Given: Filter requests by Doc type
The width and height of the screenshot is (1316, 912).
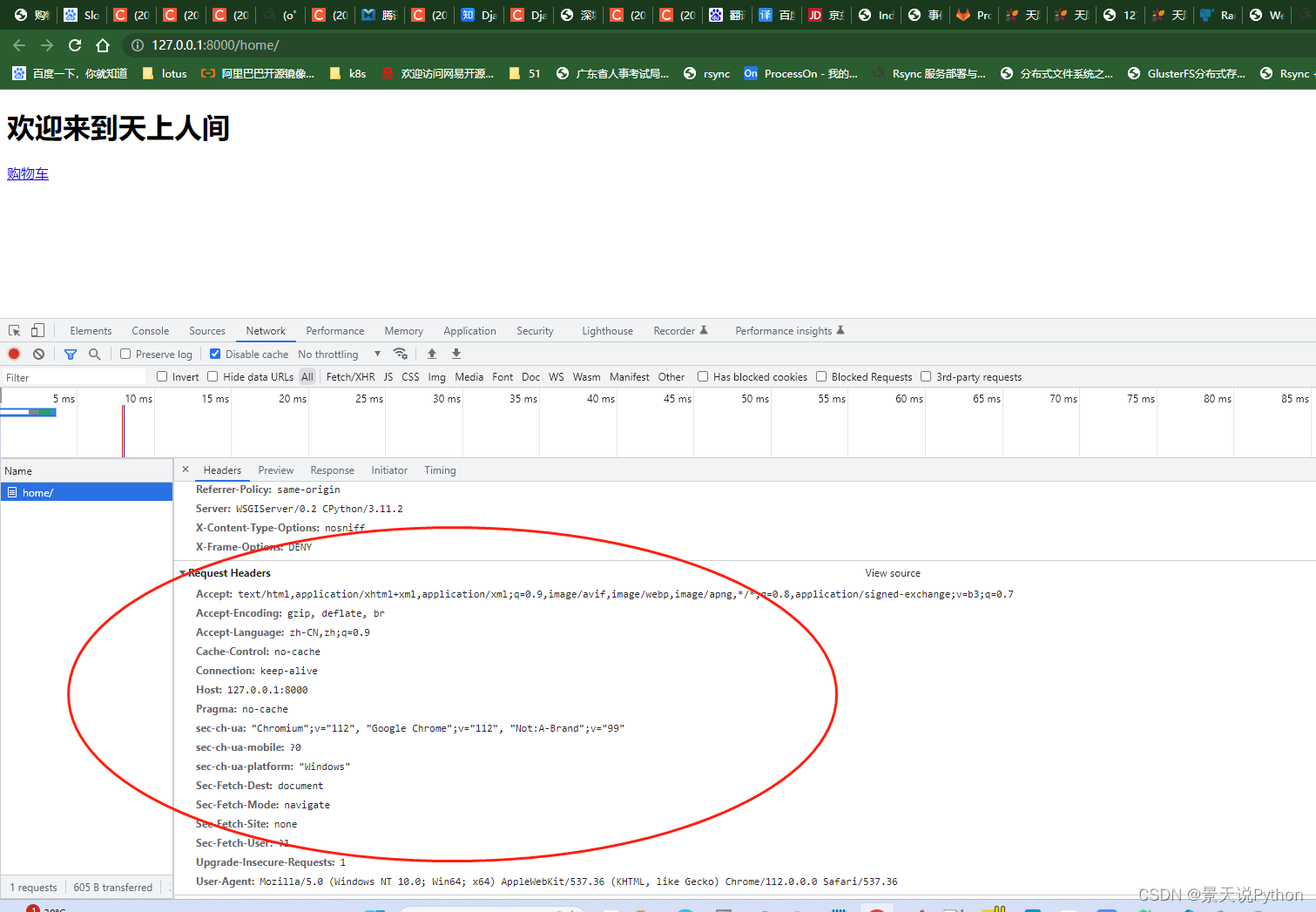Looking at the screenshot, I should (530, 377).
